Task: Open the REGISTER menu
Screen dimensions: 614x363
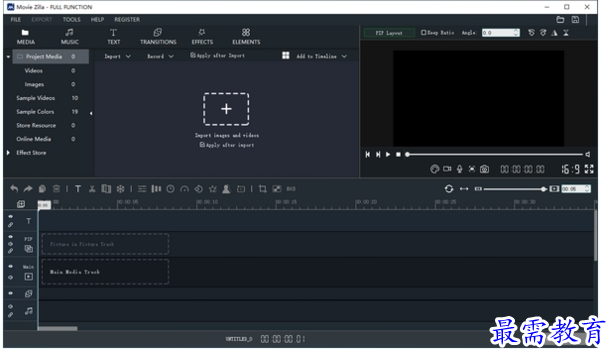Action: tap(127, 19)
